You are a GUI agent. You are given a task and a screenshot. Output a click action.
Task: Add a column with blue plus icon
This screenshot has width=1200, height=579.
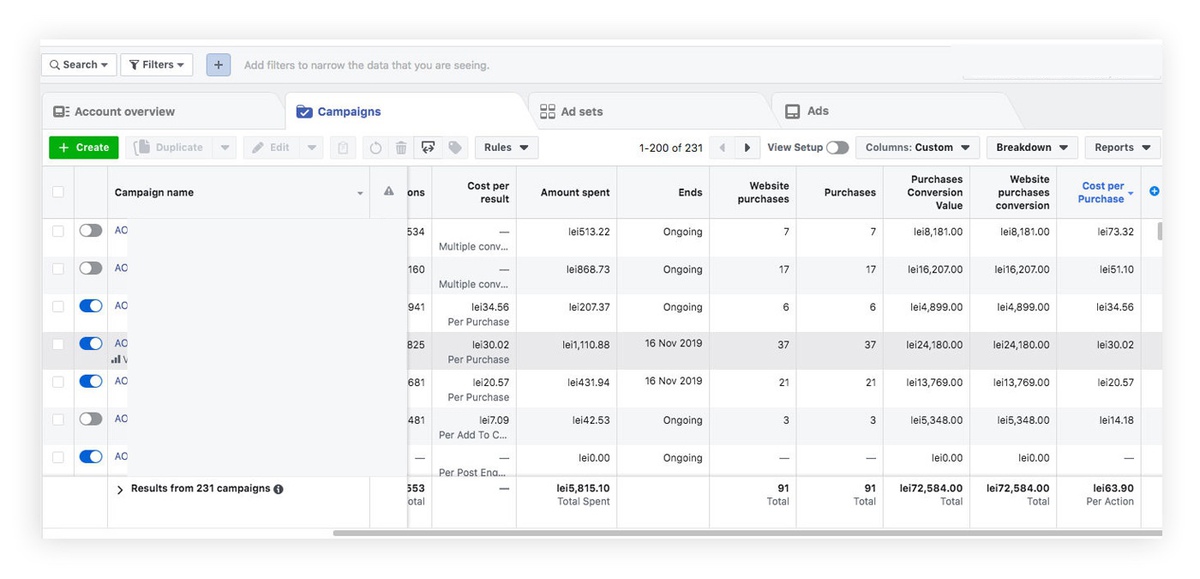point(1154,191)
